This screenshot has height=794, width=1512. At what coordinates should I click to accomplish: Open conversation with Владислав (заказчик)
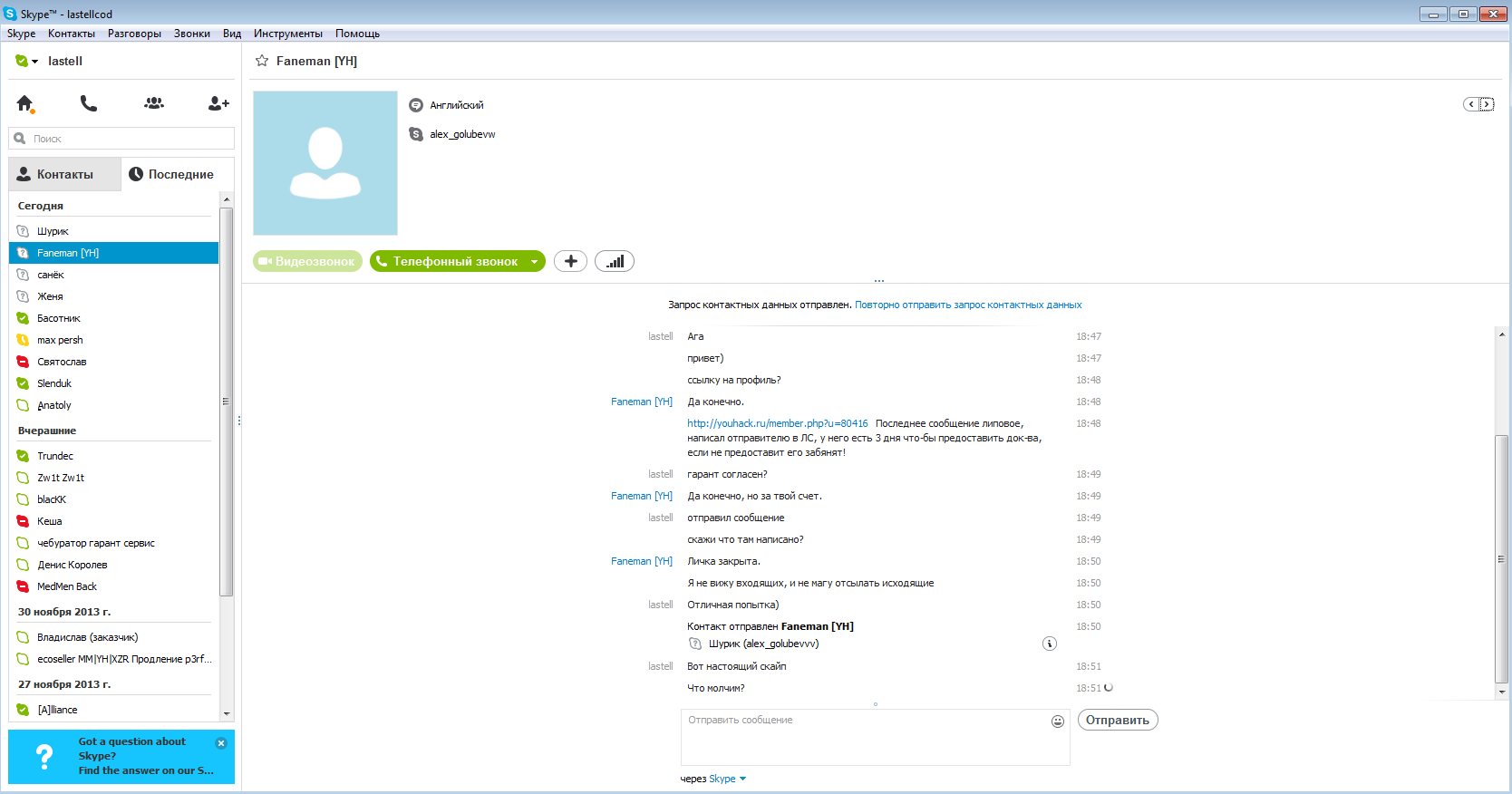coord(114,637)
